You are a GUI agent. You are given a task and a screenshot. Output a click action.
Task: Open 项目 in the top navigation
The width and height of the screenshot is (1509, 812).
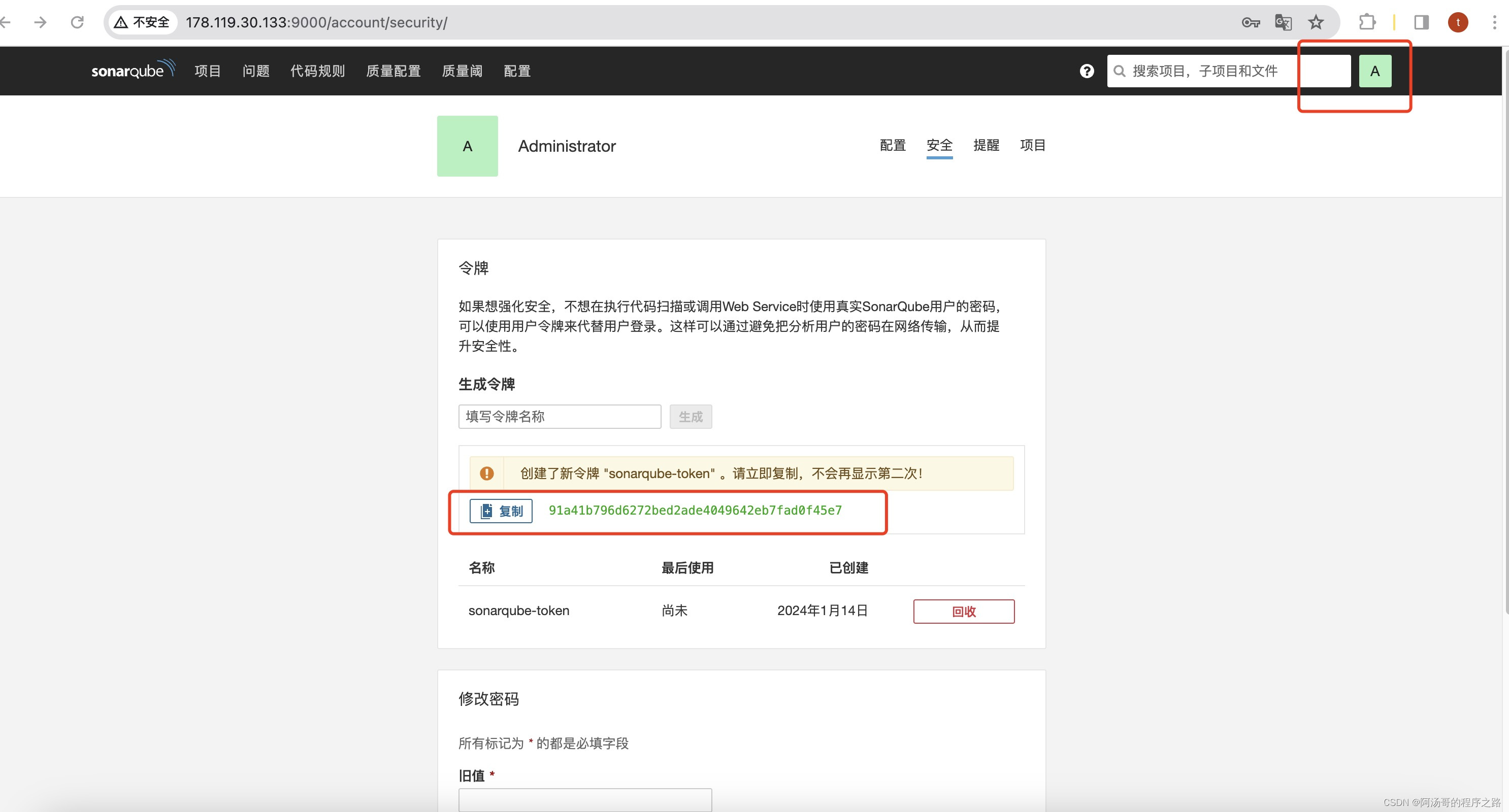207,71
